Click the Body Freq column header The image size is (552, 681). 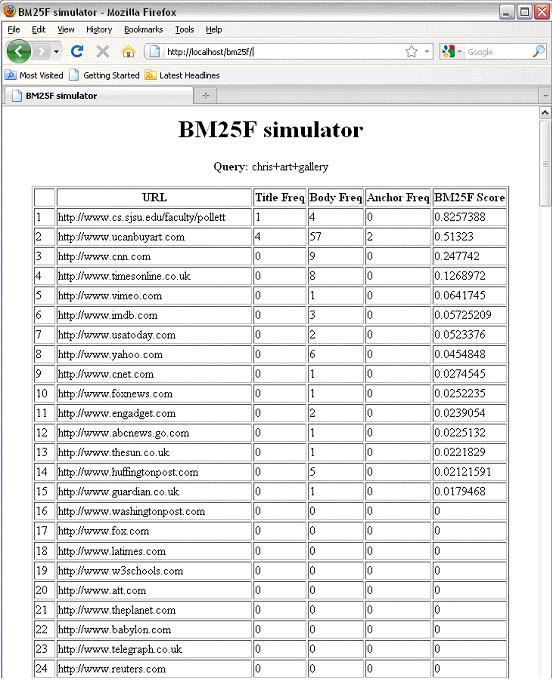336,197
